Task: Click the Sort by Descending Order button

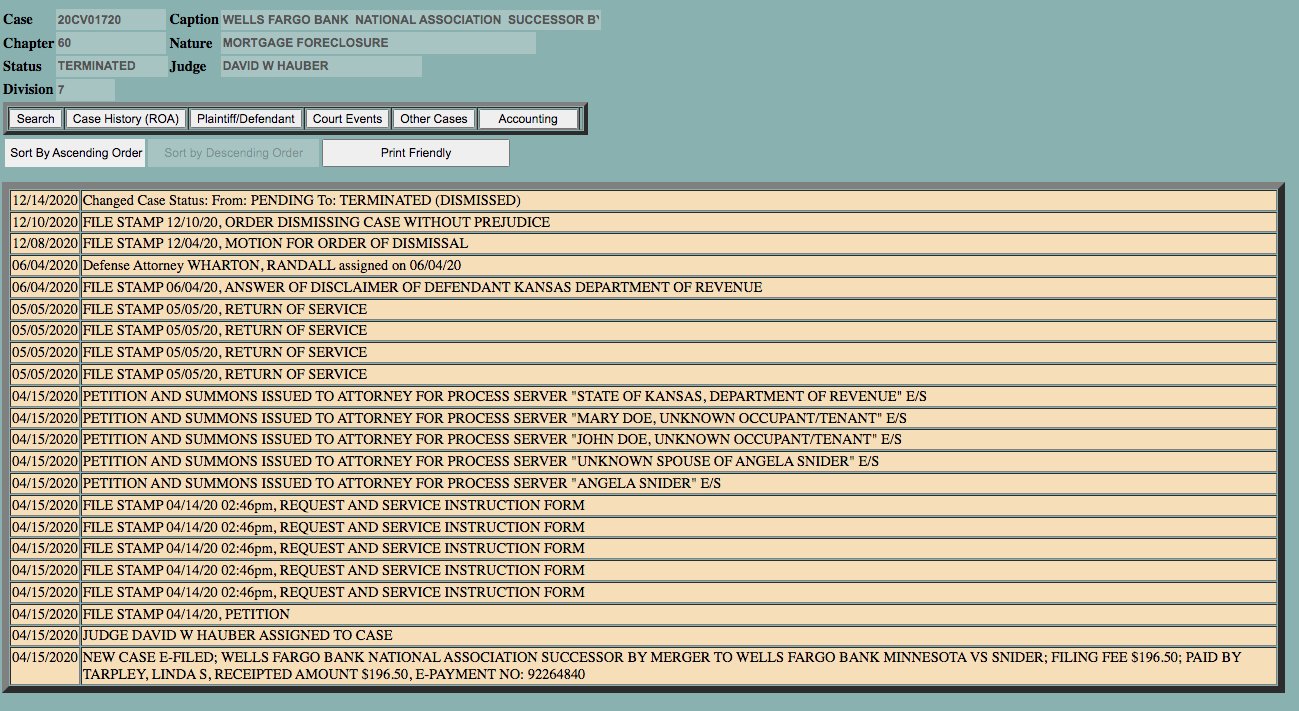Action: coord(233,153)
